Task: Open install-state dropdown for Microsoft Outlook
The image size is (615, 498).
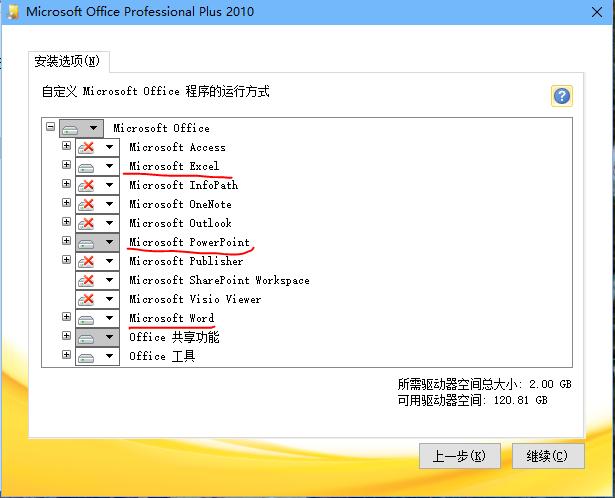Action: (98, 224)
